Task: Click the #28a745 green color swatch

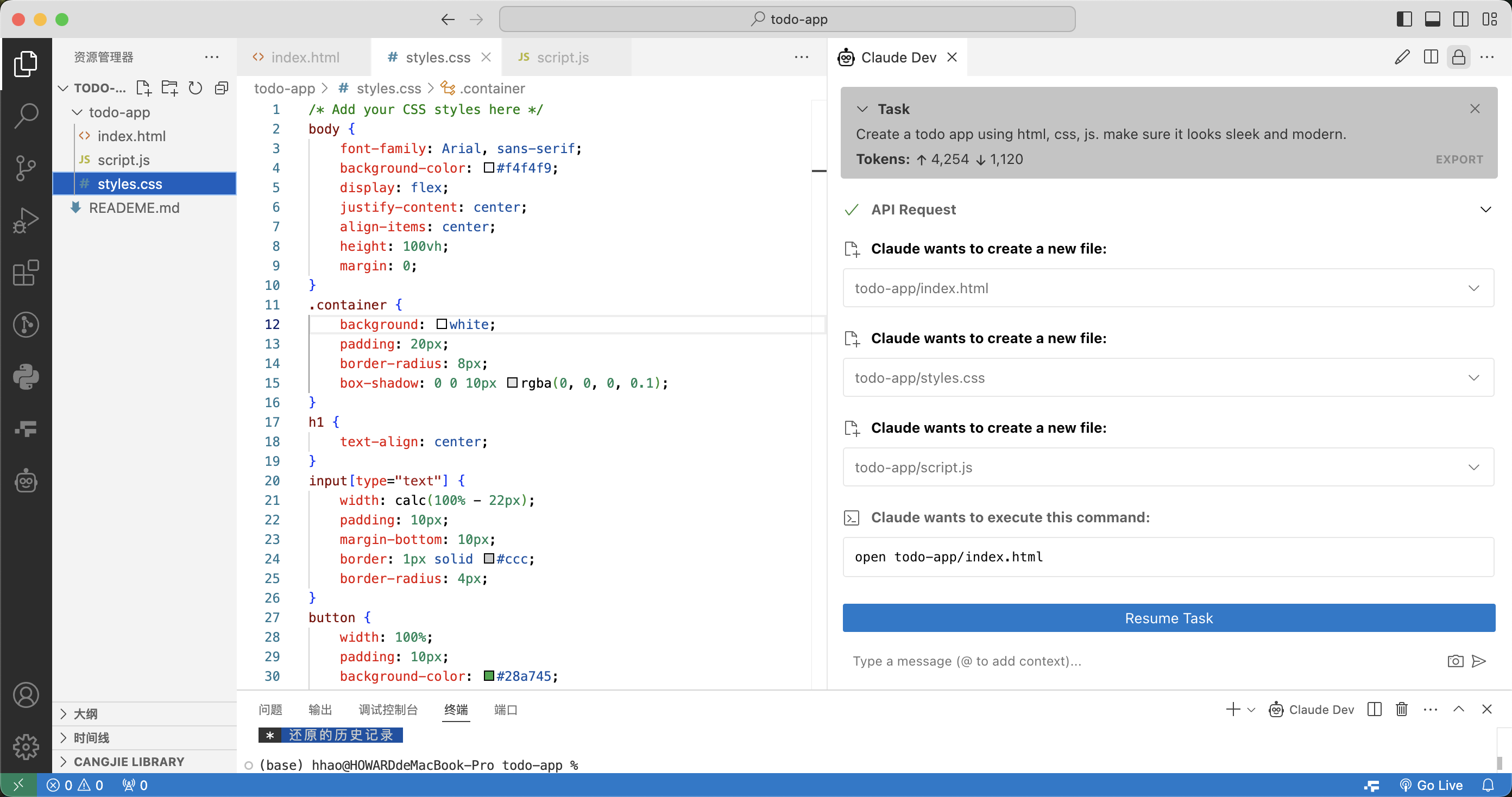Action: click(488, 675)
